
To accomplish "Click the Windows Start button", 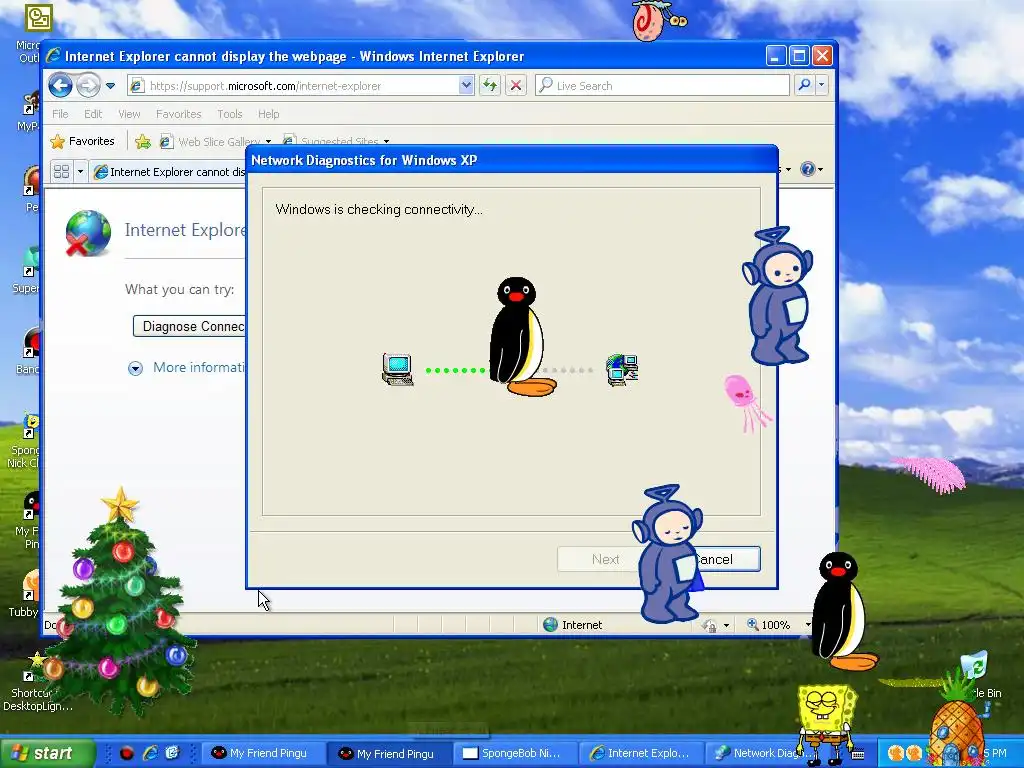I will point(46,753).
